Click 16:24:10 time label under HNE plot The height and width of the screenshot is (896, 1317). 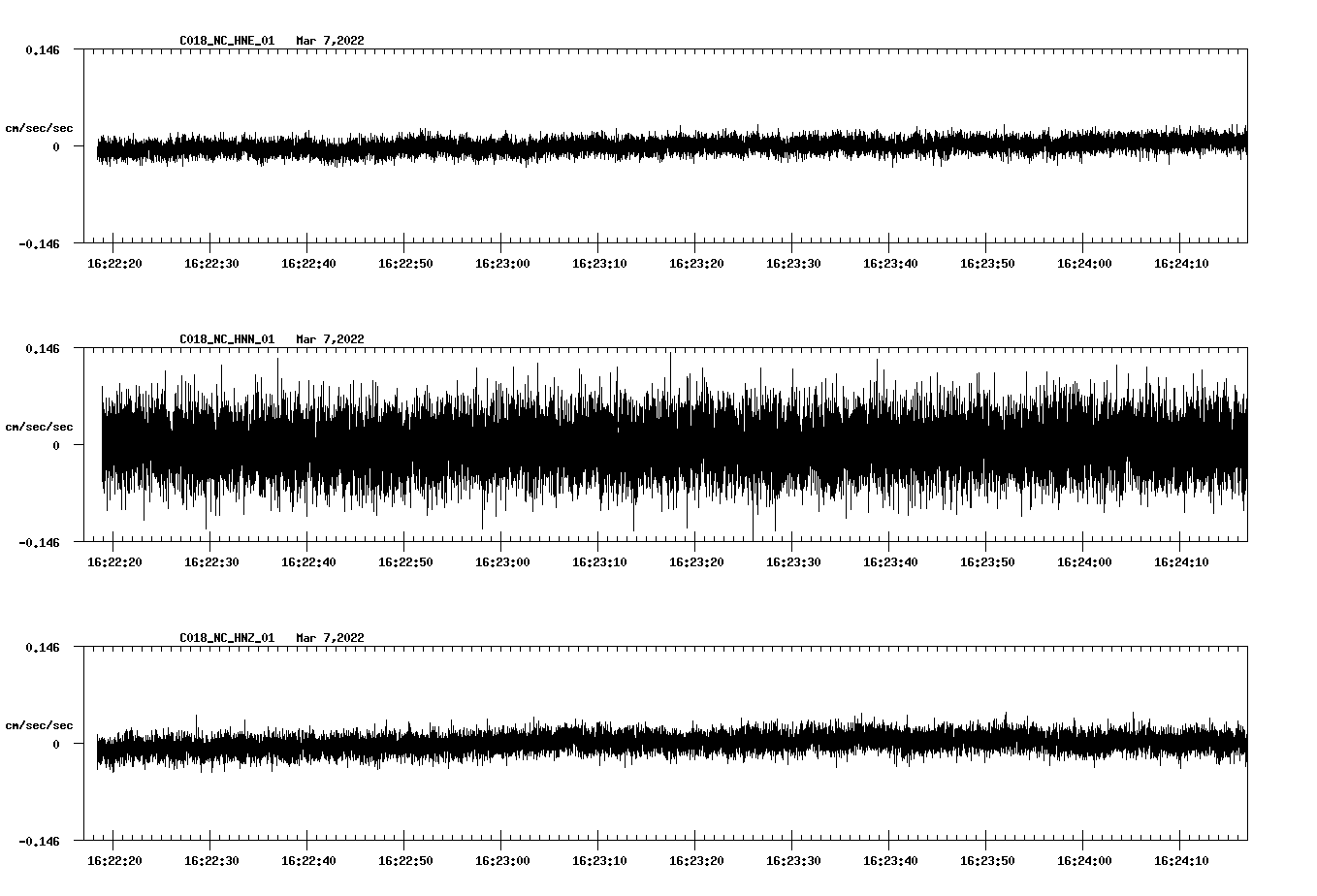click(x=1181, y=263)
